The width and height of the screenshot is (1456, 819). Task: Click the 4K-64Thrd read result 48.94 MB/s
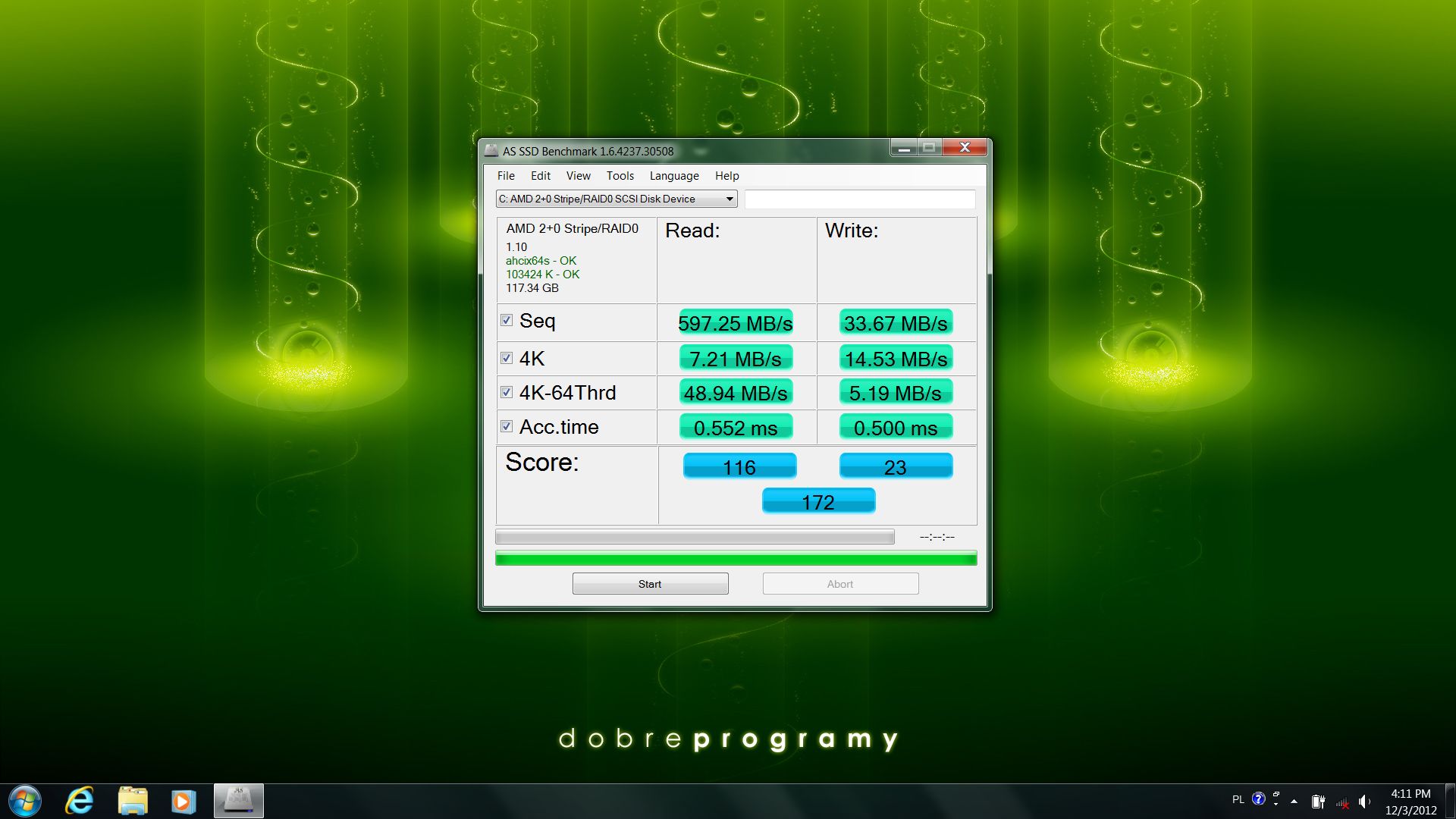point(736,393)
